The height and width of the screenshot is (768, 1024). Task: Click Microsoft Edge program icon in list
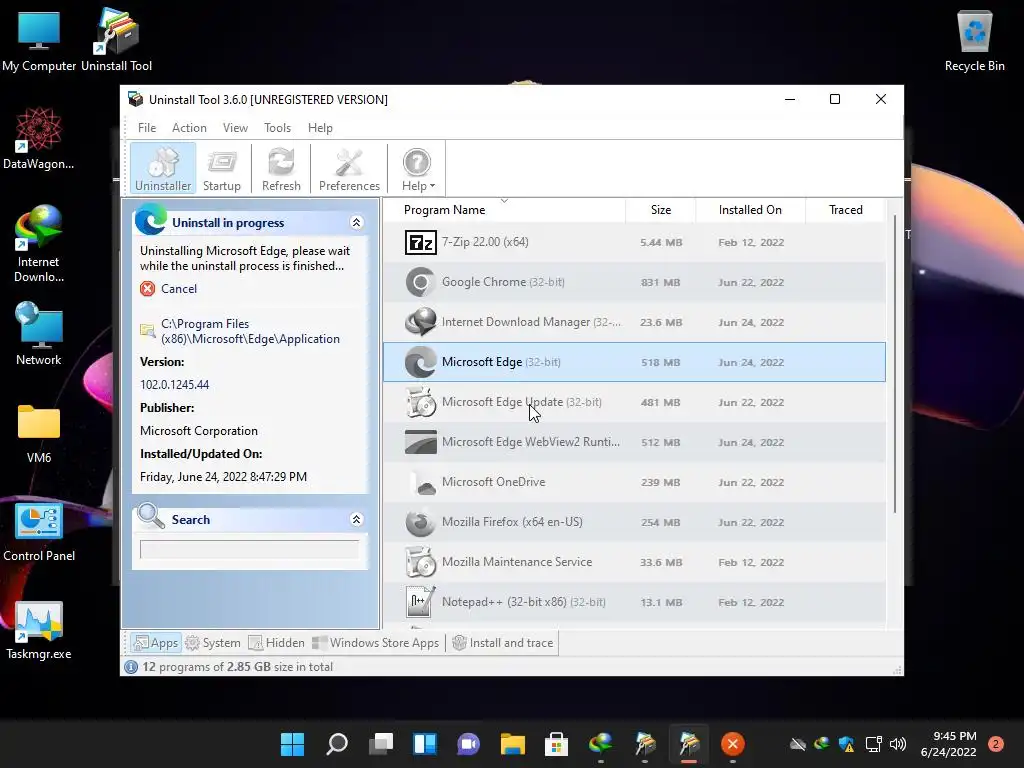click(421, 362)
